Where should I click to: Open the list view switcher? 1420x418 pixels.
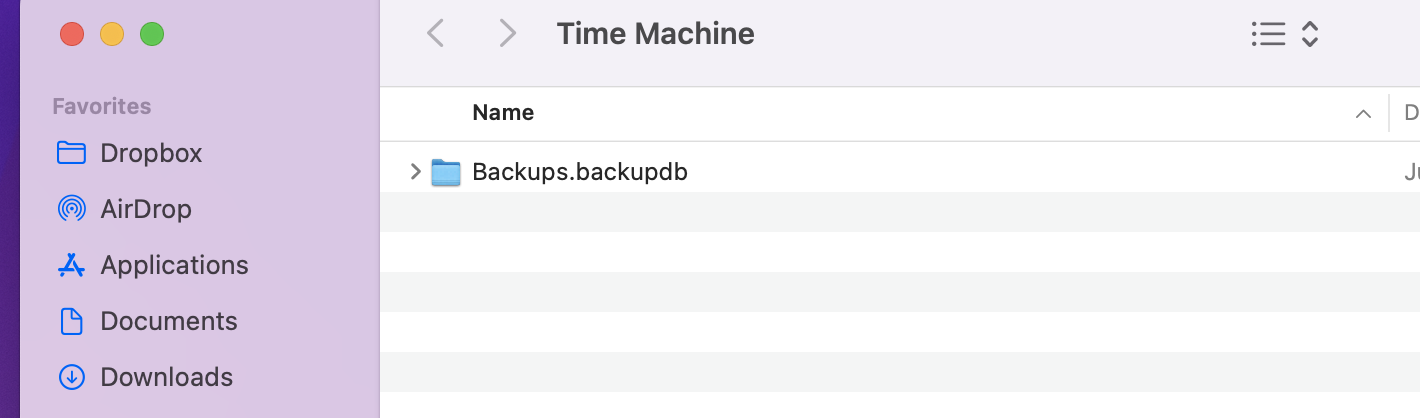pos(1285,35)
